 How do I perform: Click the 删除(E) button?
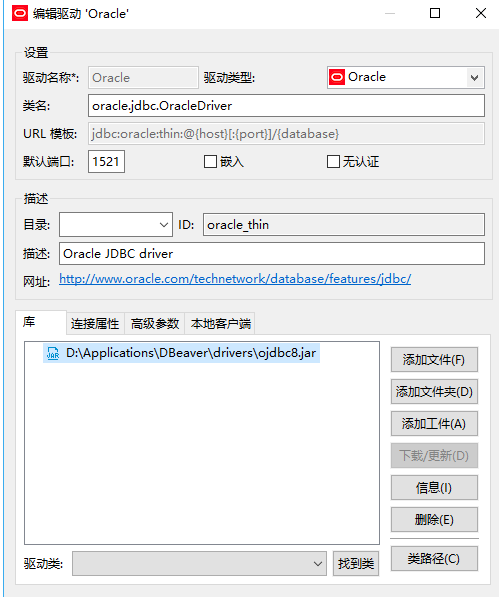(x=434, y=519)
